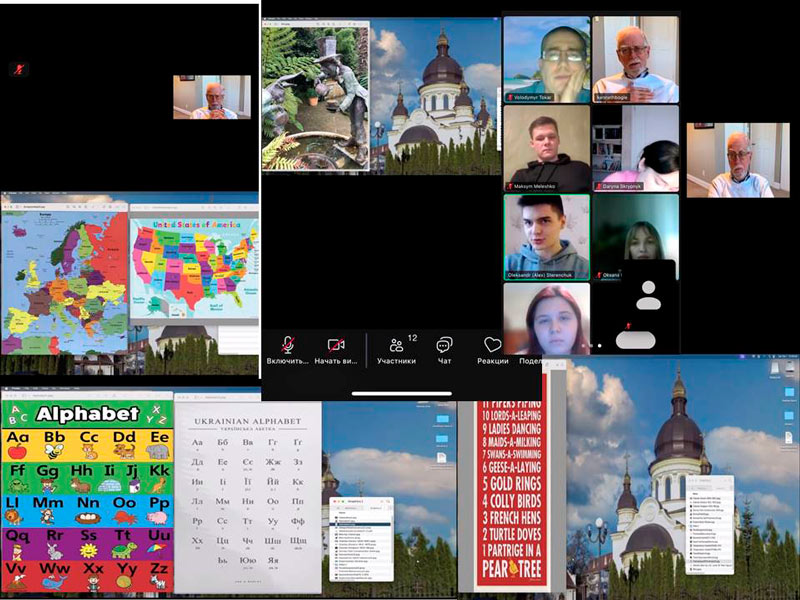
Task: Click the Ukrainian Alphabet poster window
Action: pyautogui.click(x=248, y=497)
